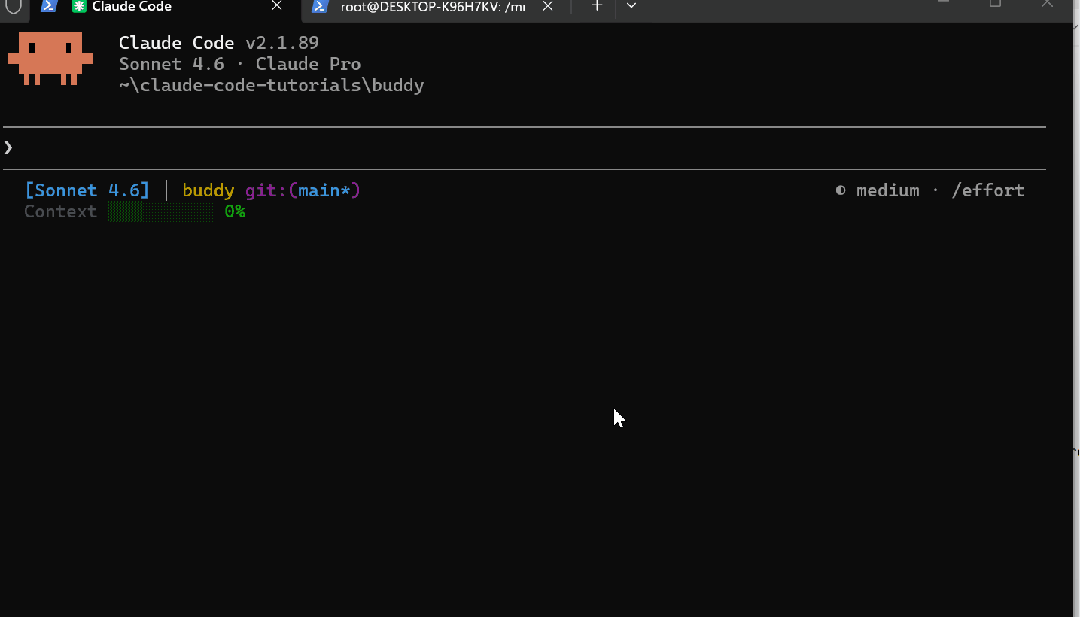Click the half-circle effort indicator icon
The width and height of the screenshot is (1080, 617).
pos(840,190)
